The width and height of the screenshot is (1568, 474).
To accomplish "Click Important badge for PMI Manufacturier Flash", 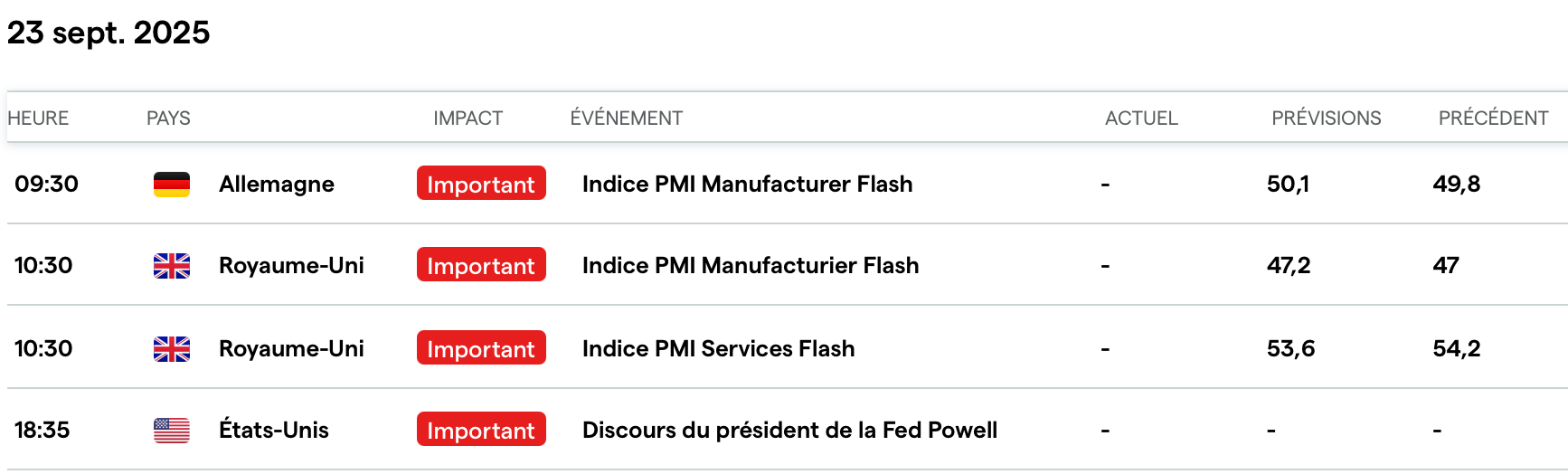I will (481, 265).
